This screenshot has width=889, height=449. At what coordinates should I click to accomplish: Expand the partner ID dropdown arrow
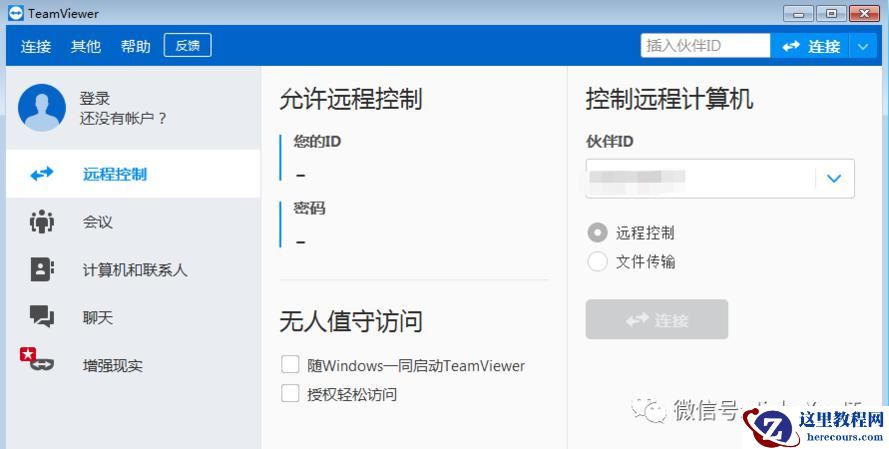833,179
